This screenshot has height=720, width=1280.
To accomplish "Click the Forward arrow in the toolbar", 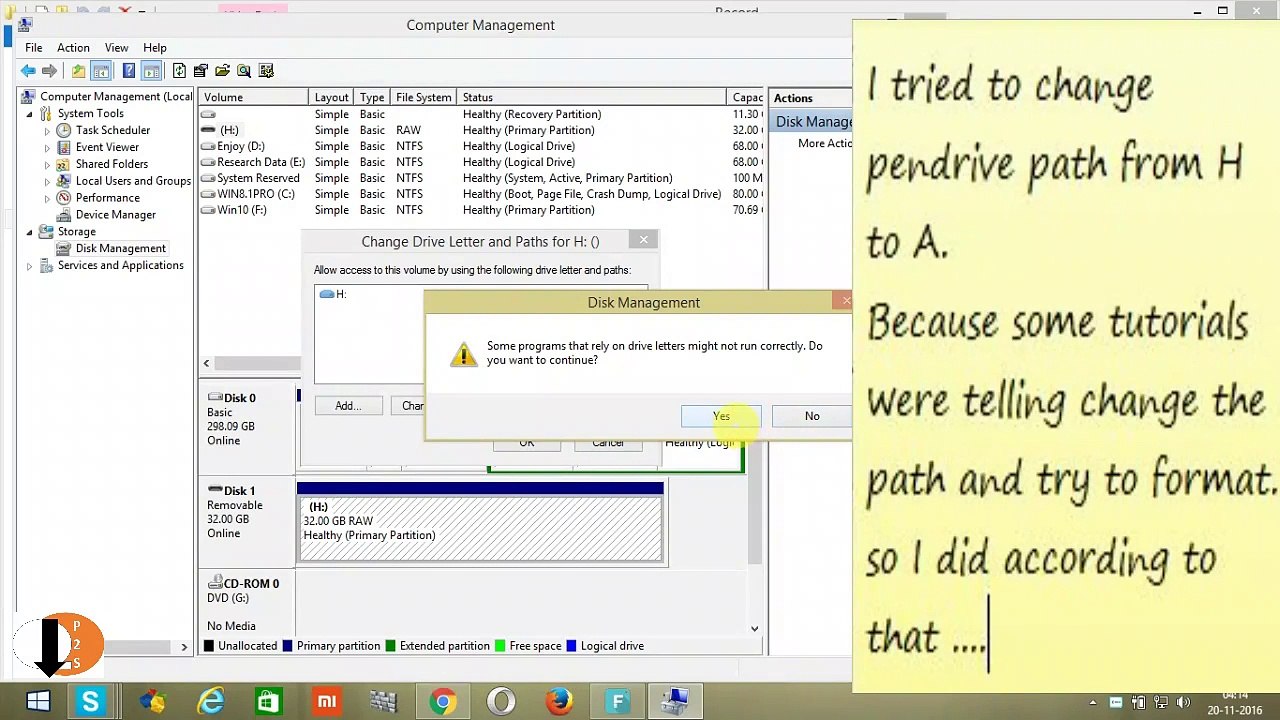I will pyautogui.click(x=49, y=71).
